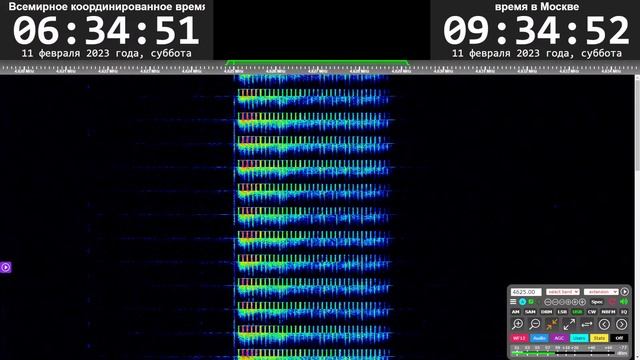Switch to the yellow Stats tab

click(599, 338)
